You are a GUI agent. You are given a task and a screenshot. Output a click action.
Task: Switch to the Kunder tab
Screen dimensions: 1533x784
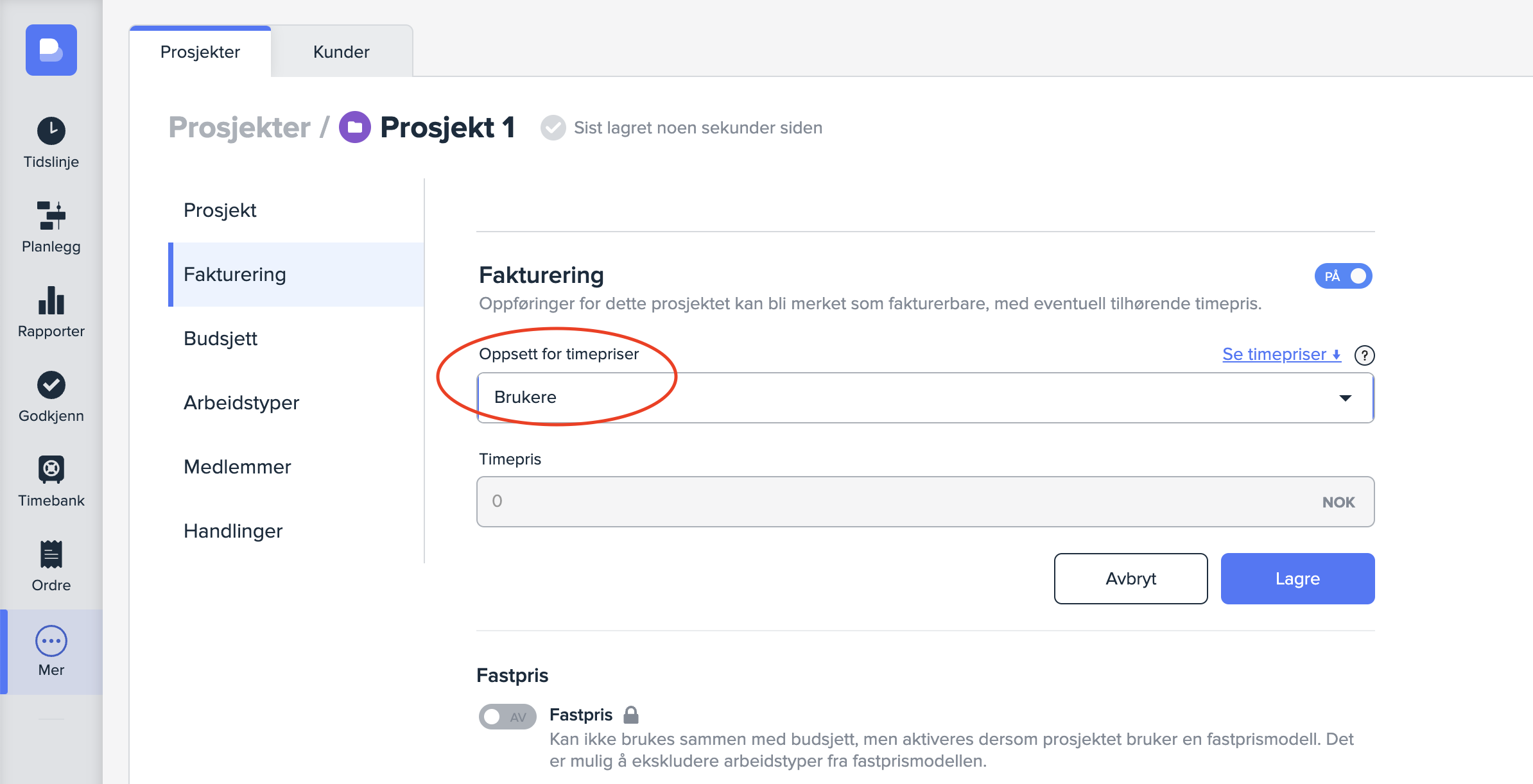(x=341, y=52)
